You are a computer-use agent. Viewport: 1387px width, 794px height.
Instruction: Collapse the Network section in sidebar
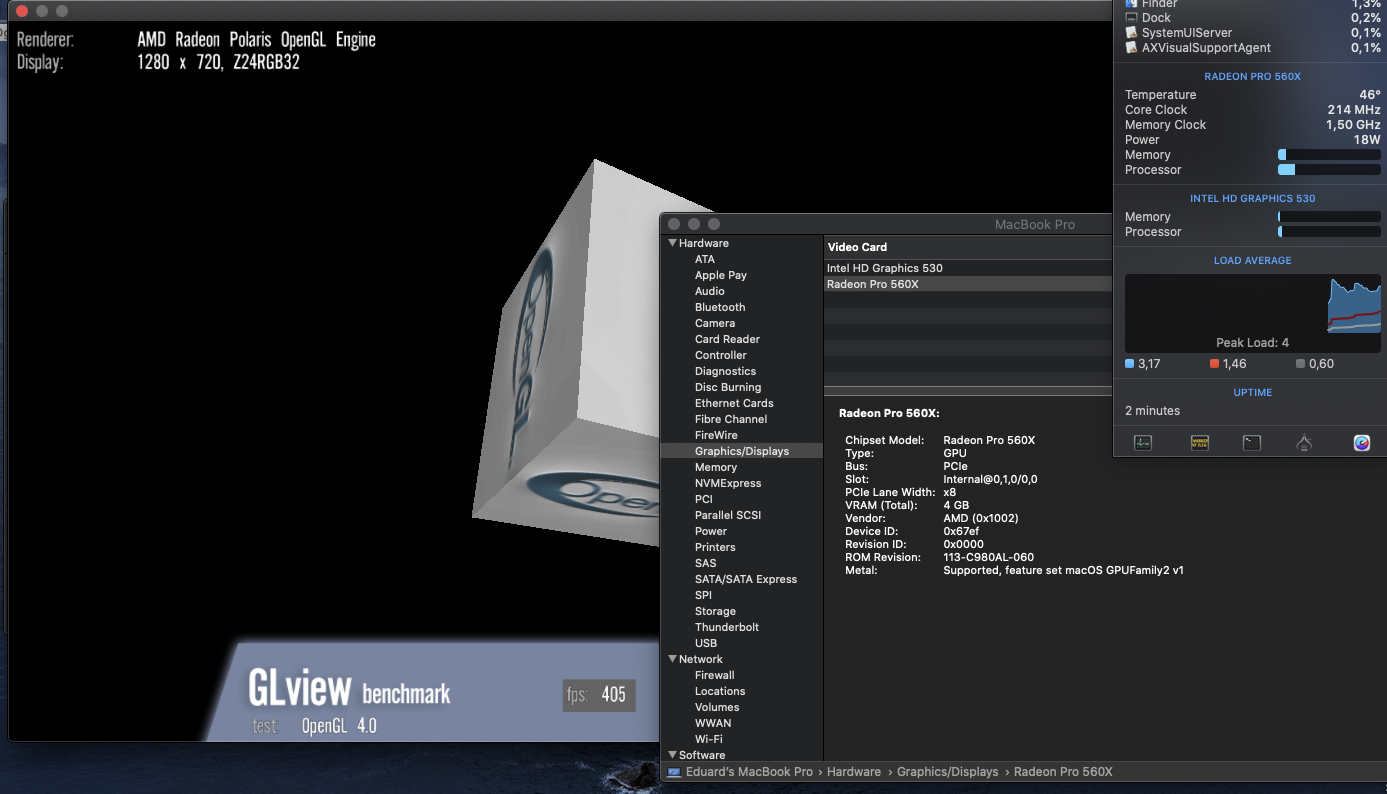[673, 659]
